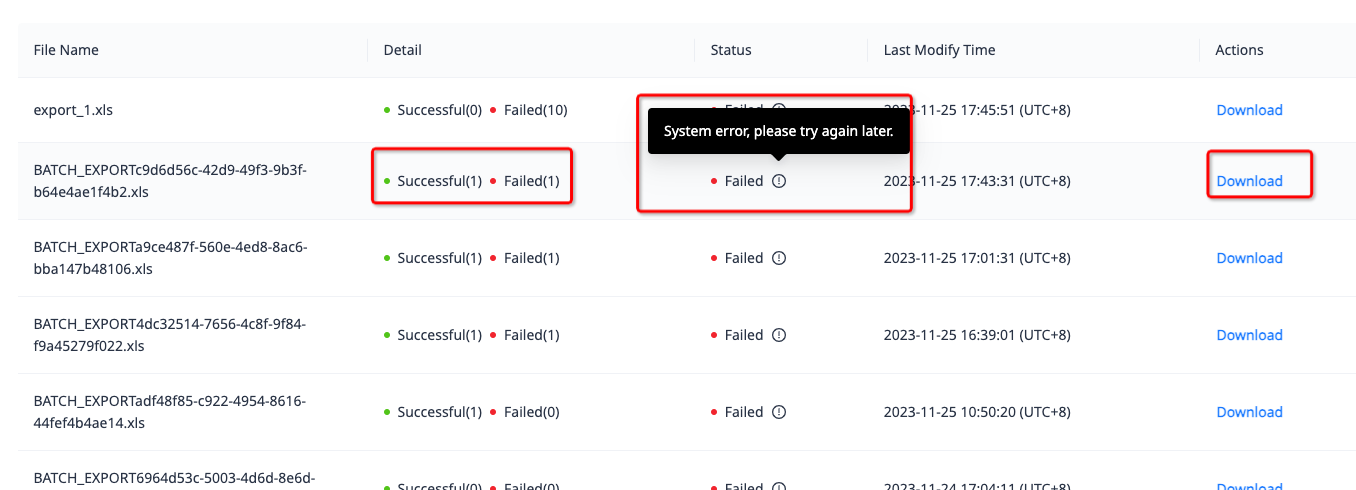Image resolution: width=1356 pixels, height=490 pixels.
Task: Click the 2023-11-25 16:39:01 timestamp
Action: [977, 335]
